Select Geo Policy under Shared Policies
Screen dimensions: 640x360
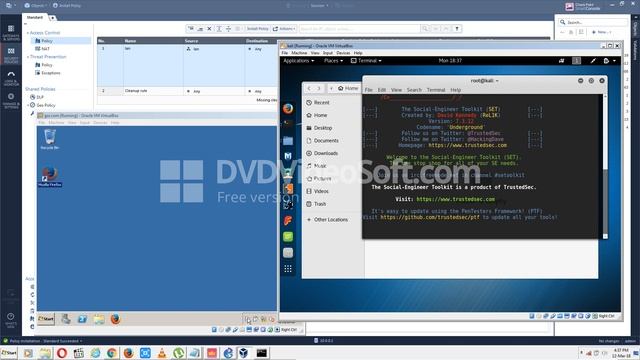tap(42, 105)
